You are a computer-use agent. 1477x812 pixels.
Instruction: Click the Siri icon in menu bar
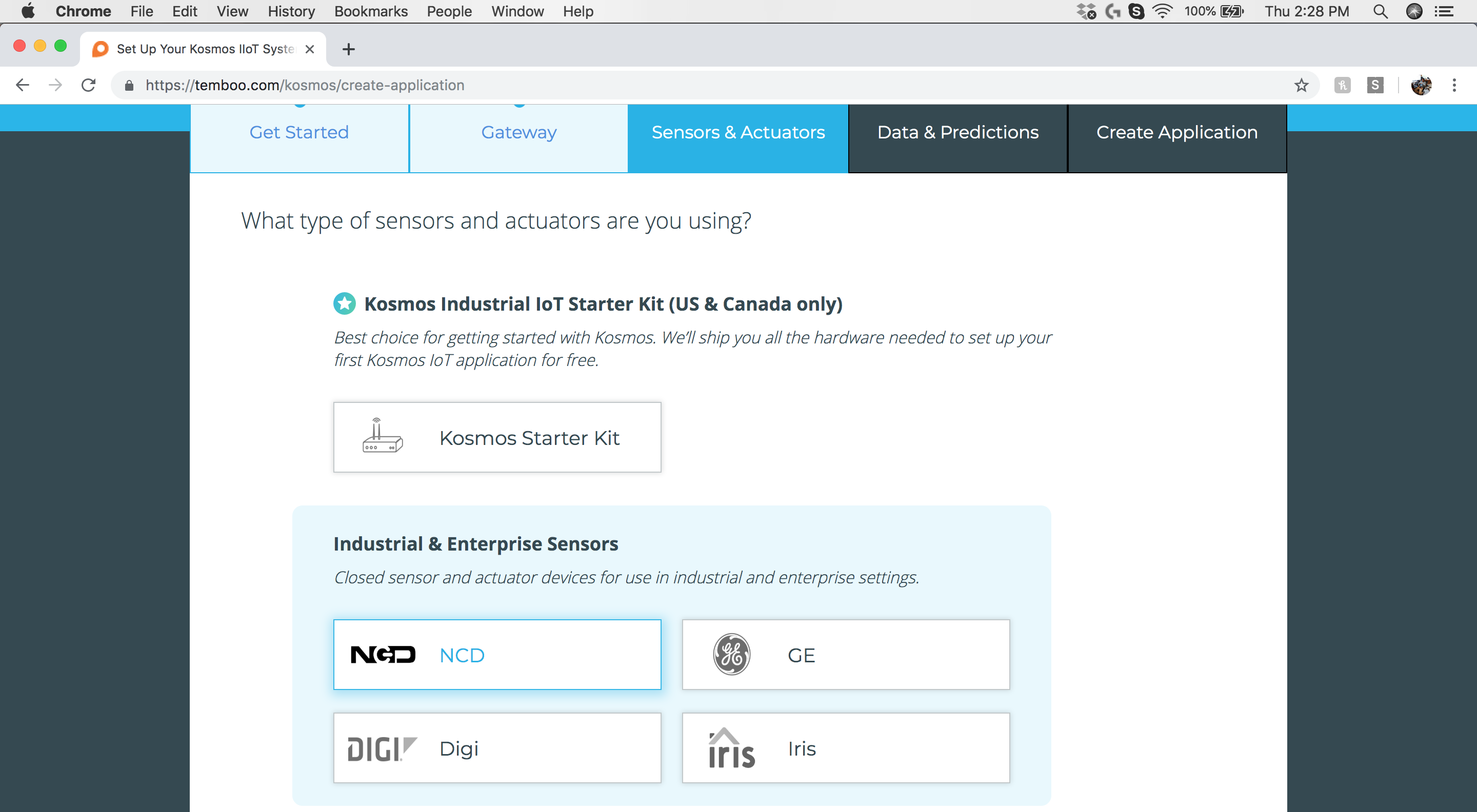(x=1414, y=11)
